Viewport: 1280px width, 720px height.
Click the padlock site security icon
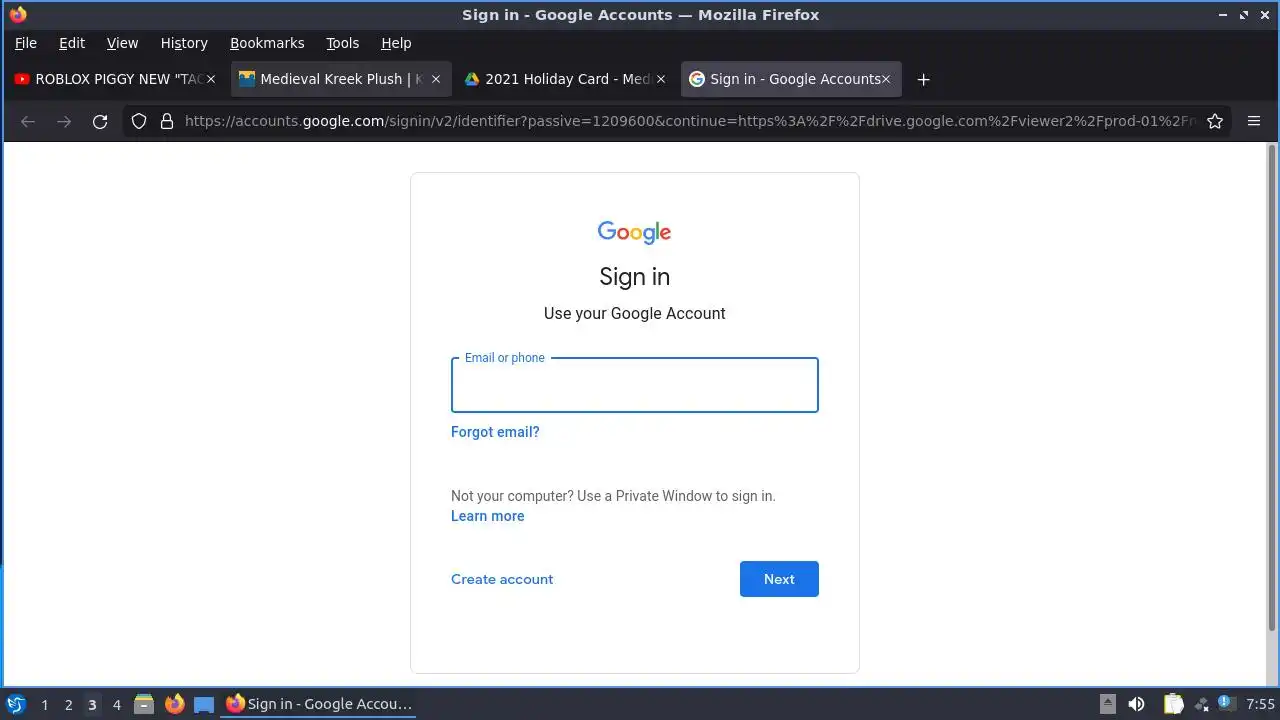(x=167, y=121)
